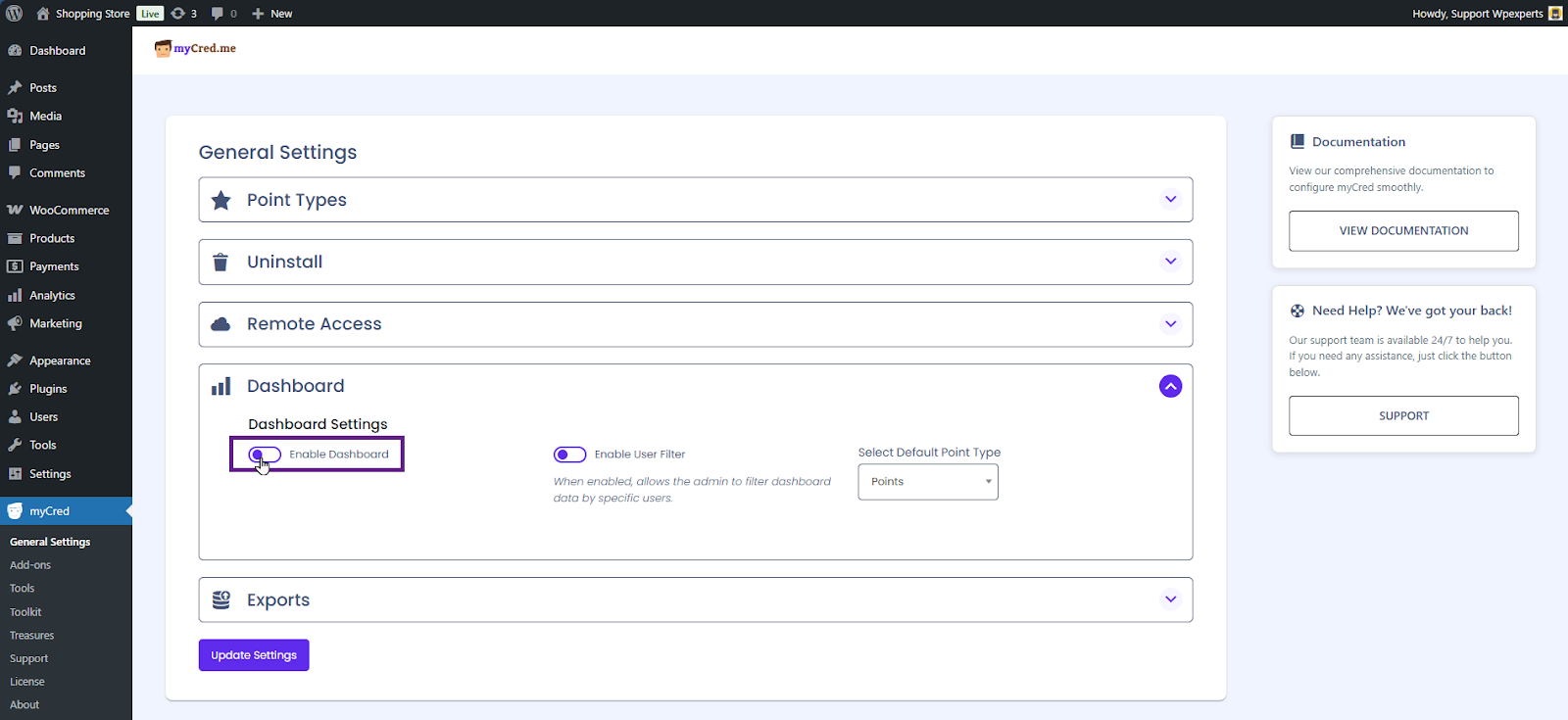This screenshot has width=1568, height=720.
Task: Click the Update Settings button
Action: 254,655
